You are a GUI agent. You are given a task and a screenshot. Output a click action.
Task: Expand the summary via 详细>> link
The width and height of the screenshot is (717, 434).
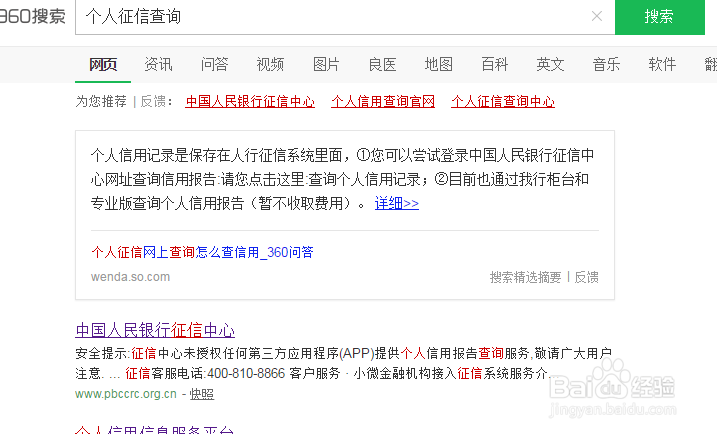[x=396, y=203]
